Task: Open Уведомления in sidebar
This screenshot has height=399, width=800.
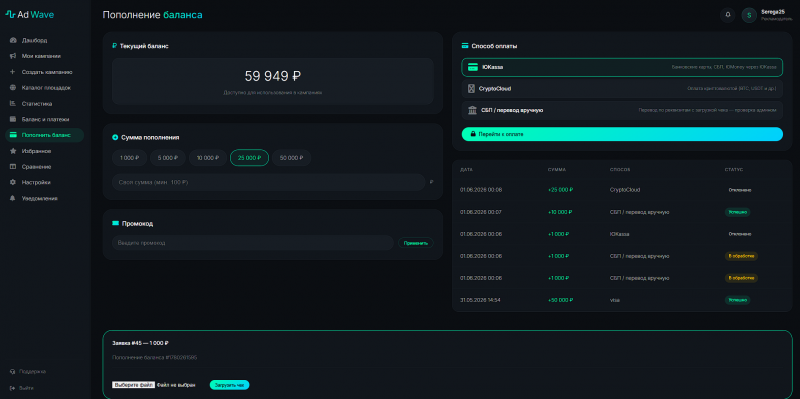Action: point(44,198)
